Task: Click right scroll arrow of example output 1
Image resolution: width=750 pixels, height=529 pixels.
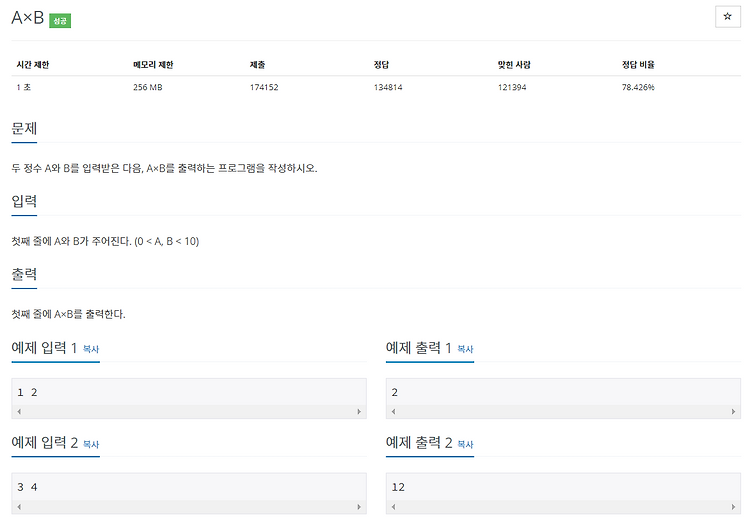Action: [733, 411]
